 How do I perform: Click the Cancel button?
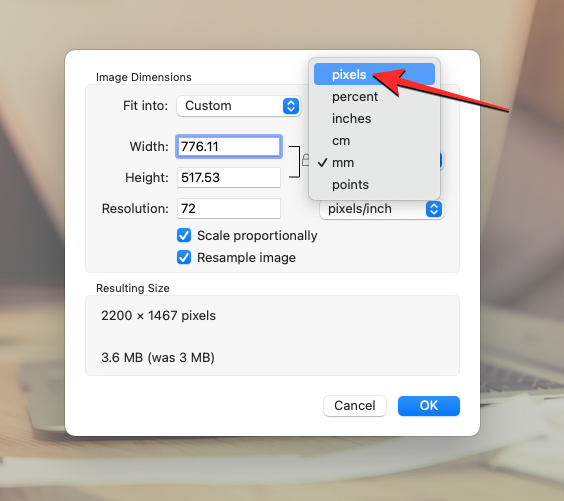[355, 406]
